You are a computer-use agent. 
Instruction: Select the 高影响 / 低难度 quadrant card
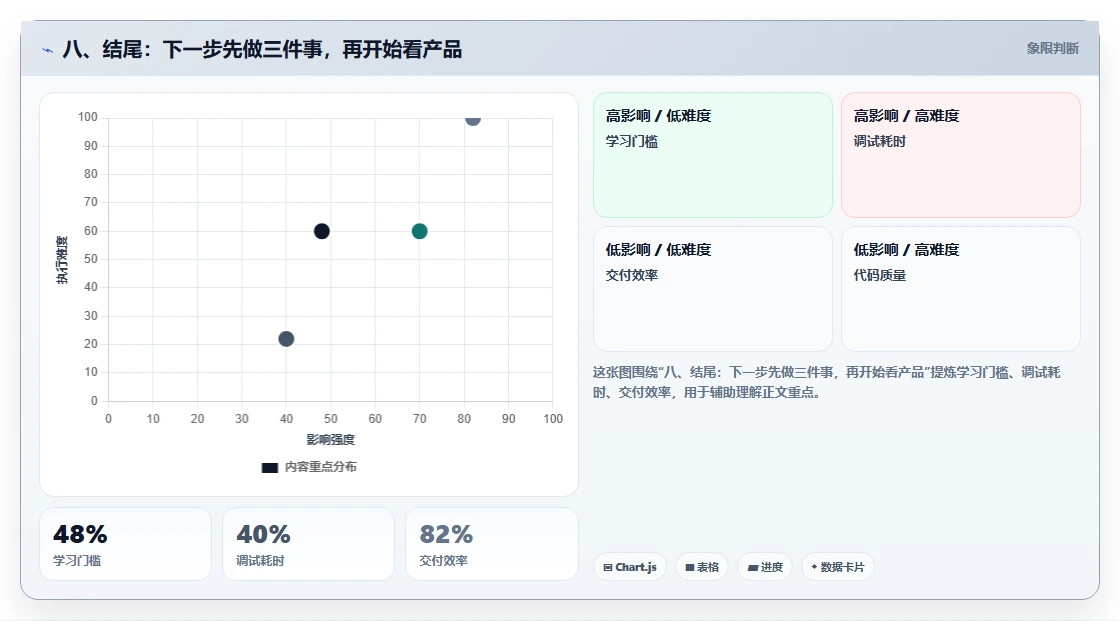[x=713, y=154]
